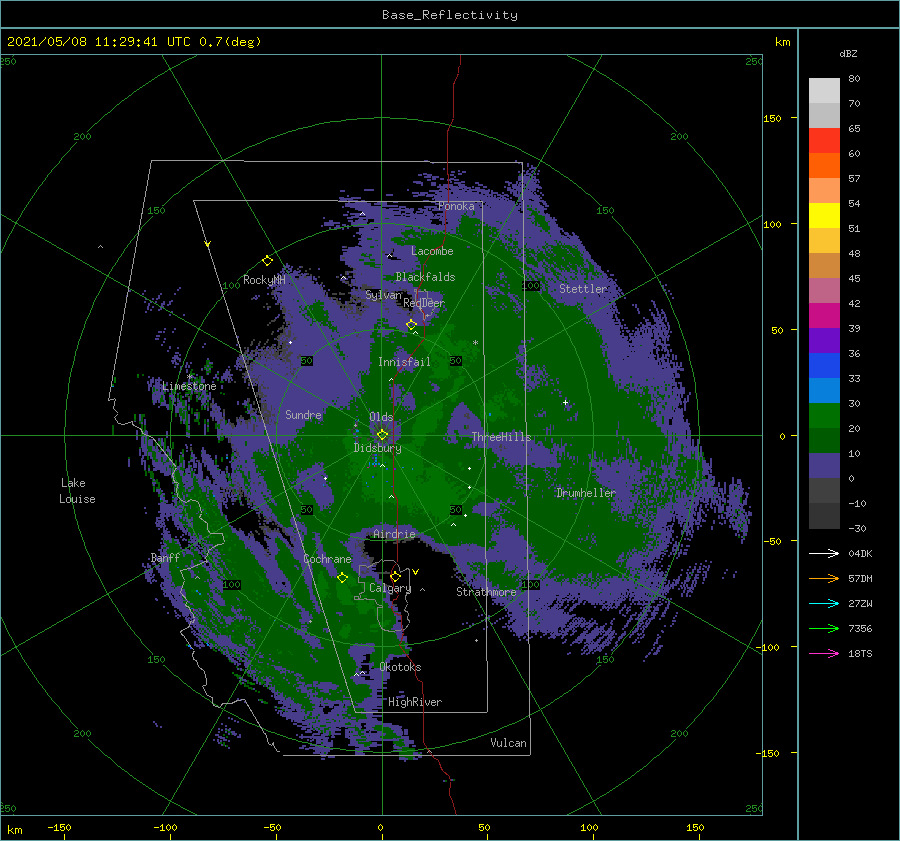Viewport: 900px width, 841px height.
Task: Click the Okotoks city label
Action: (x=400, y=667)
